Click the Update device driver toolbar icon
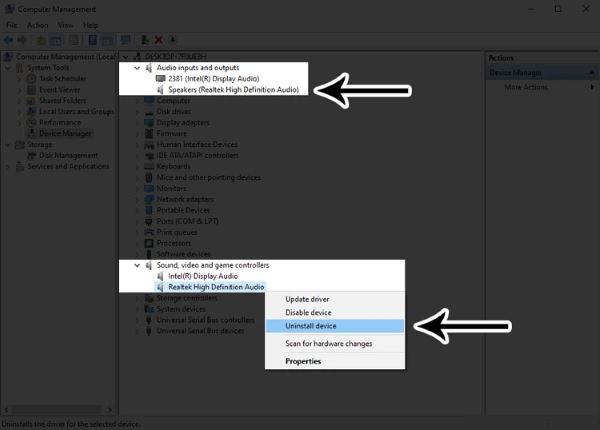This screenshot has width=600, height=430. pyautogui.click(x=145, y=40)
